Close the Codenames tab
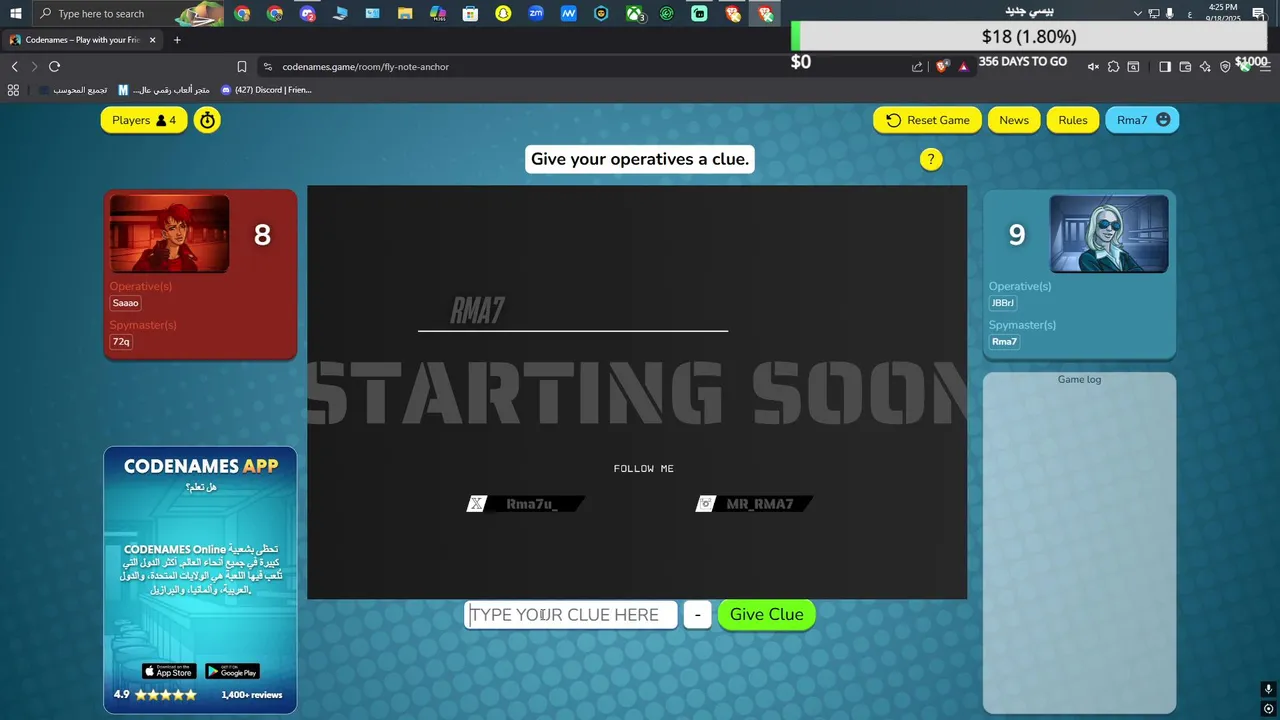The image size is (1280, 720). [x=153, y=40]
